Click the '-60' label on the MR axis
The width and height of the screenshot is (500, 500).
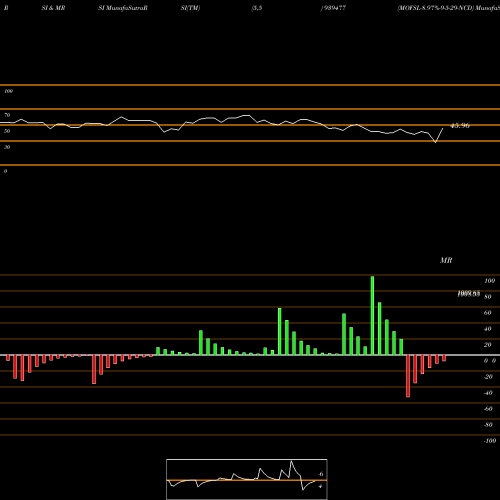coord(488,409)
